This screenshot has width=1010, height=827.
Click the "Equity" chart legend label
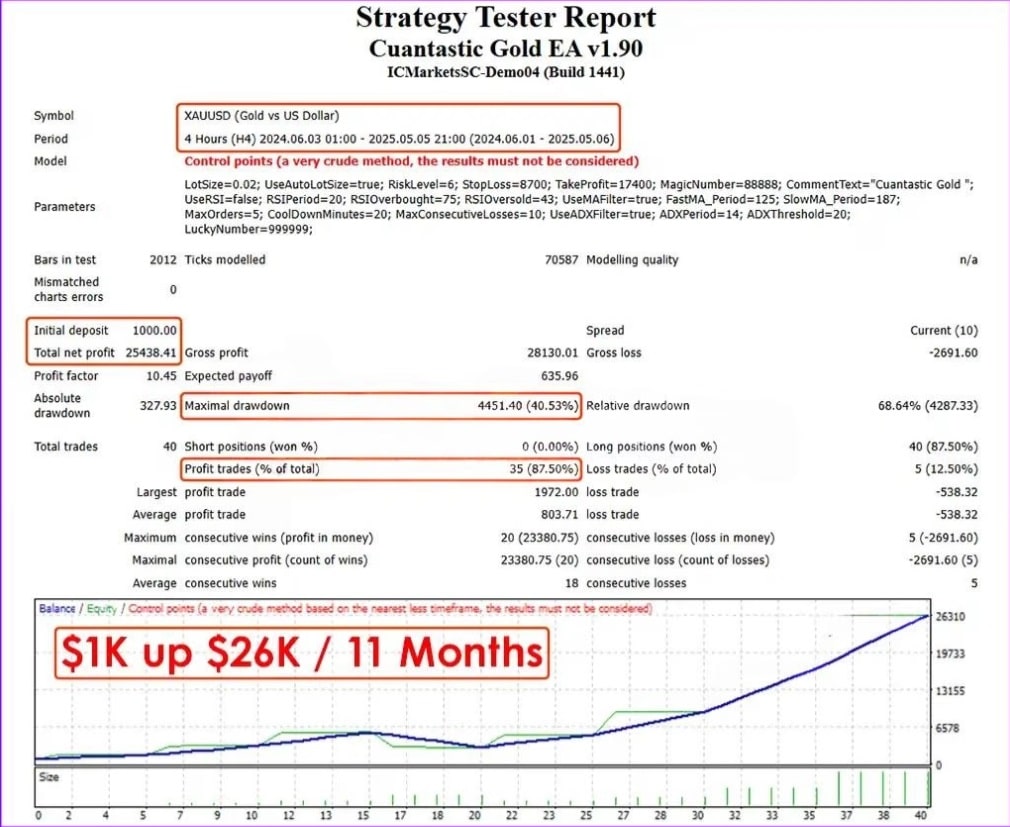pyautogui.click(x=102, y=609)
